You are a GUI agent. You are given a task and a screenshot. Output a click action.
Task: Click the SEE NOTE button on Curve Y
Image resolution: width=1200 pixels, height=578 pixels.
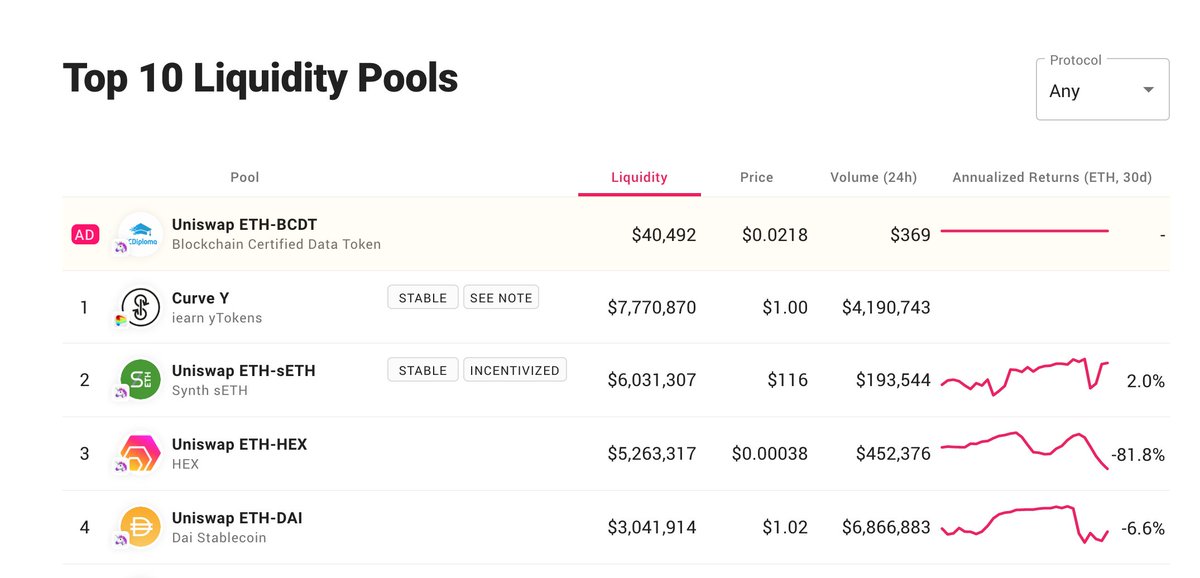501,297
